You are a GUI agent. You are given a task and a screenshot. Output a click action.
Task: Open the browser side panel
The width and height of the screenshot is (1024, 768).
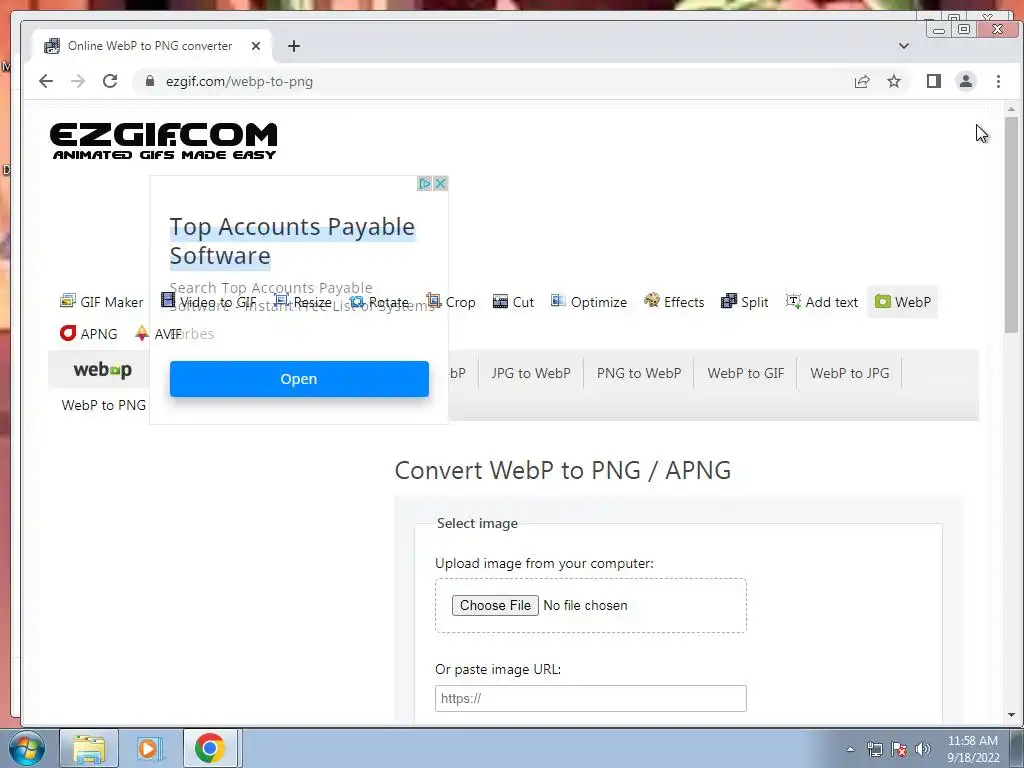[x=934, y=81]
